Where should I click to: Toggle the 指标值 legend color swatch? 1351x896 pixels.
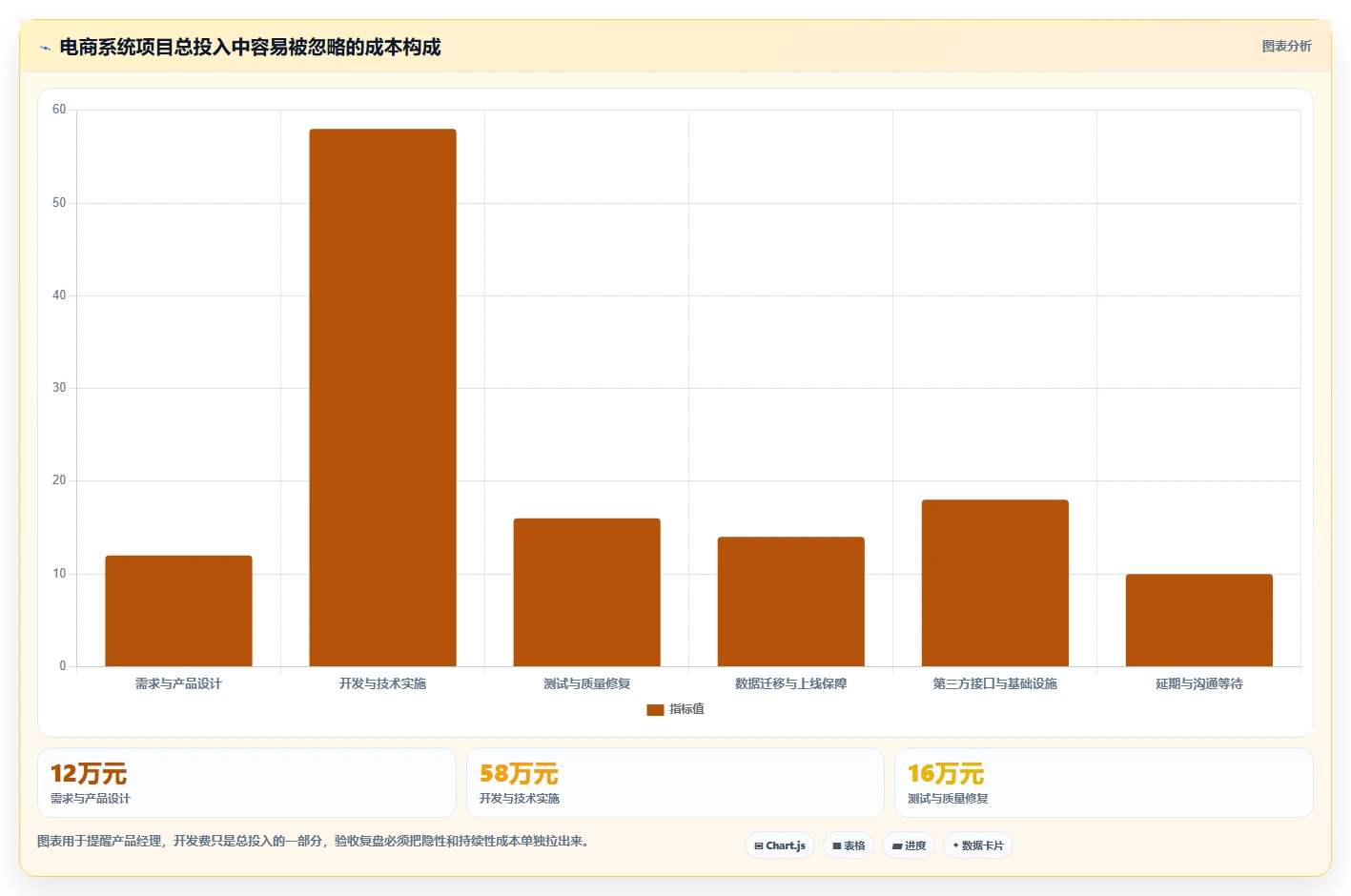(655, 709)
